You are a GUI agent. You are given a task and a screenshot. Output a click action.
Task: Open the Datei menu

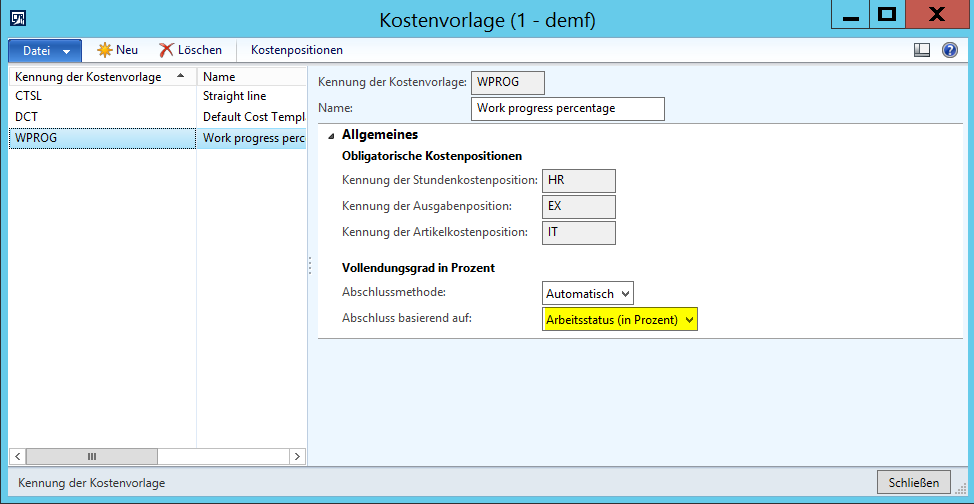click(x=44, y=50)
